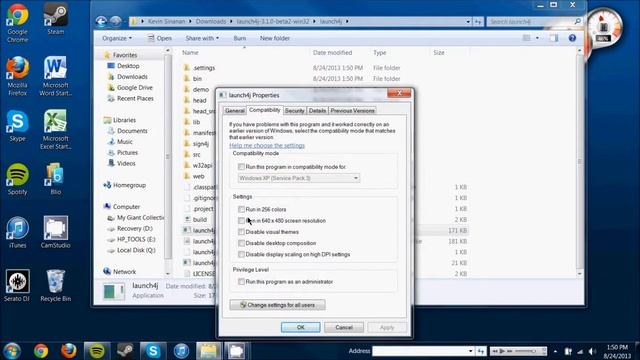Launch Firefox from the taskbar

69,351
